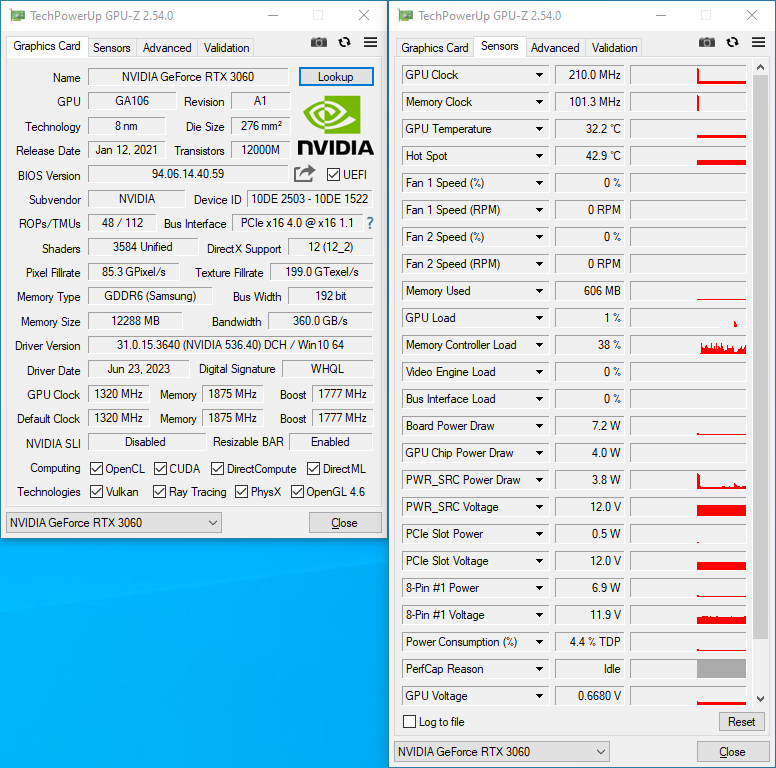
Task: Switch to Sensors tab in left window
Action: click(111, 48)
